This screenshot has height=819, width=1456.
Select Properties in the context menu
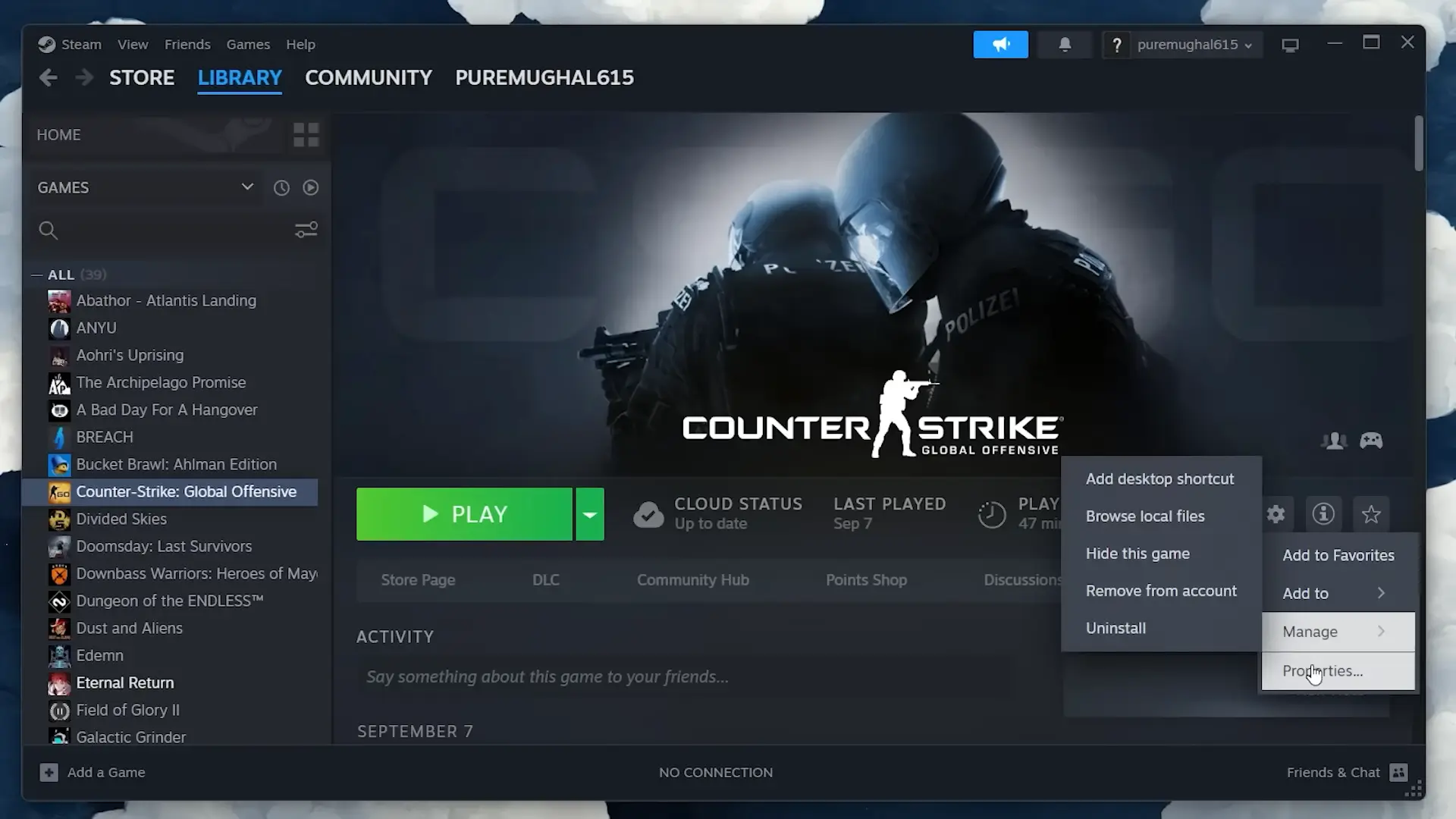(1338, 671)
